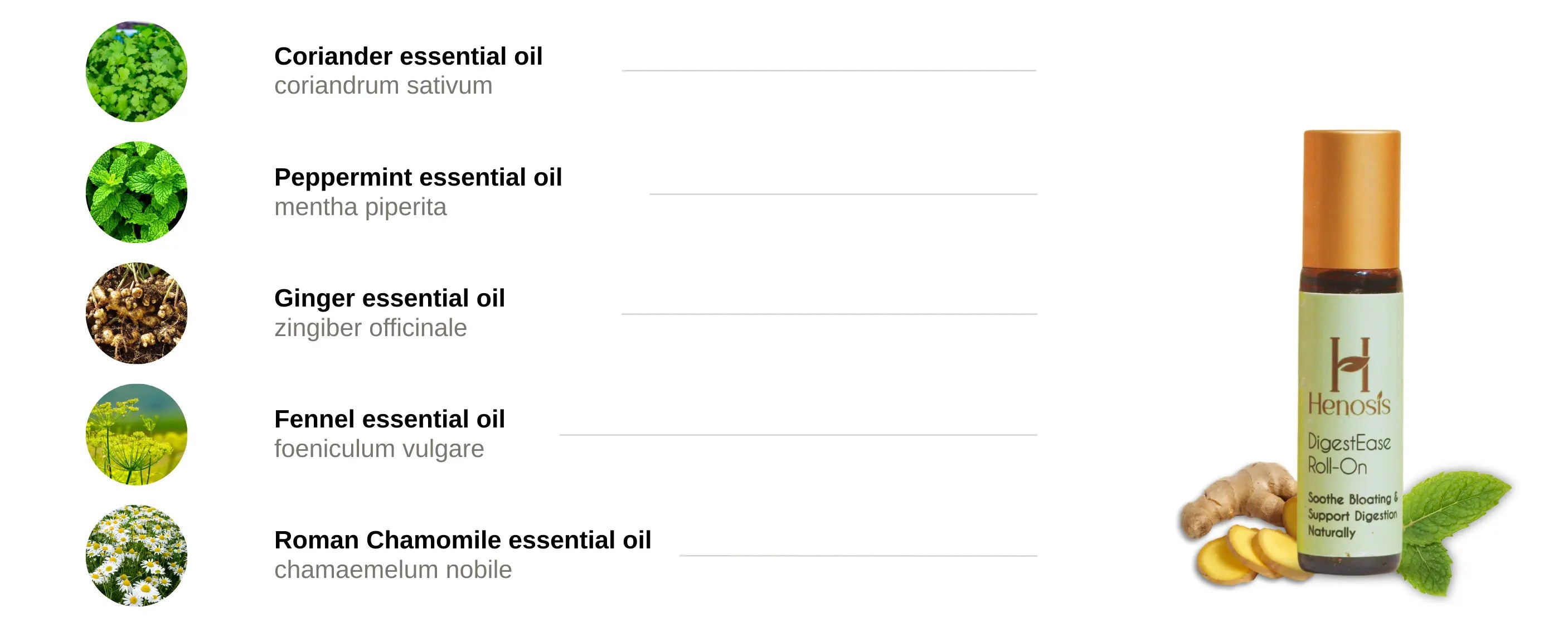Click the peppermint leaves circular image
The image size is (1568, 627).
137,192
